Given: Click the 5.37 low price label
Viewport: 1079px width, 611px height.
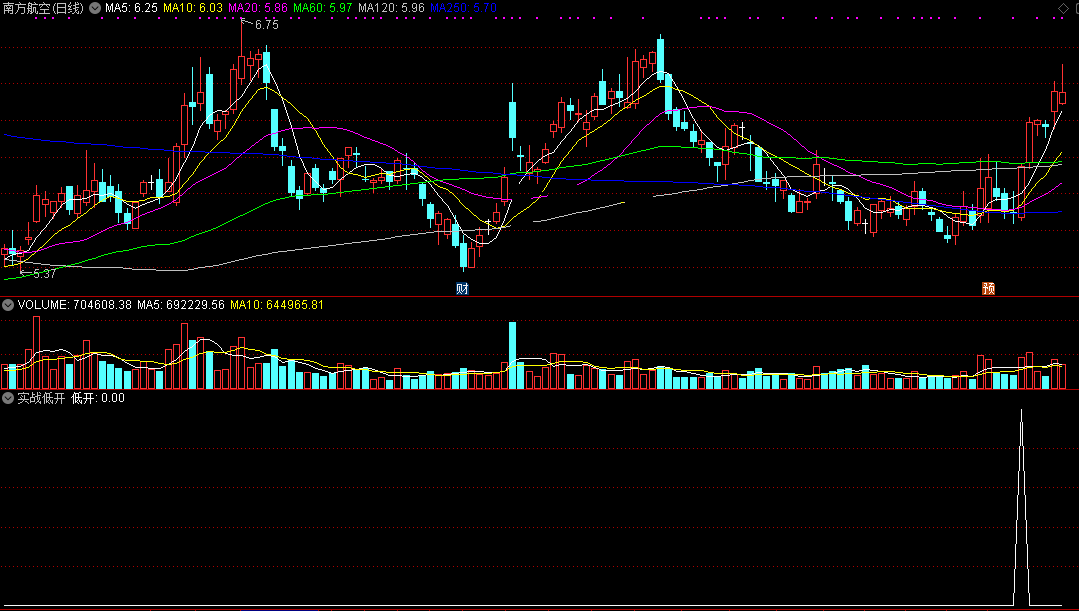Looking at the screenshot, I should coord(44,274).
